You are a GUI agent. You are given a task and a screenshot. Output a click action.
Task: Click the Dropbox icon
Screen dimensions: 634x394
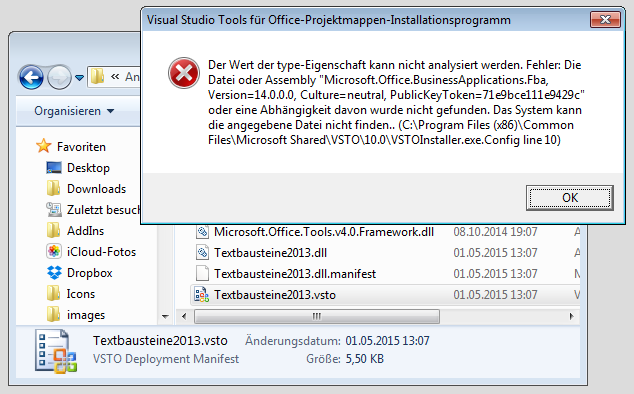click(54, 273)
